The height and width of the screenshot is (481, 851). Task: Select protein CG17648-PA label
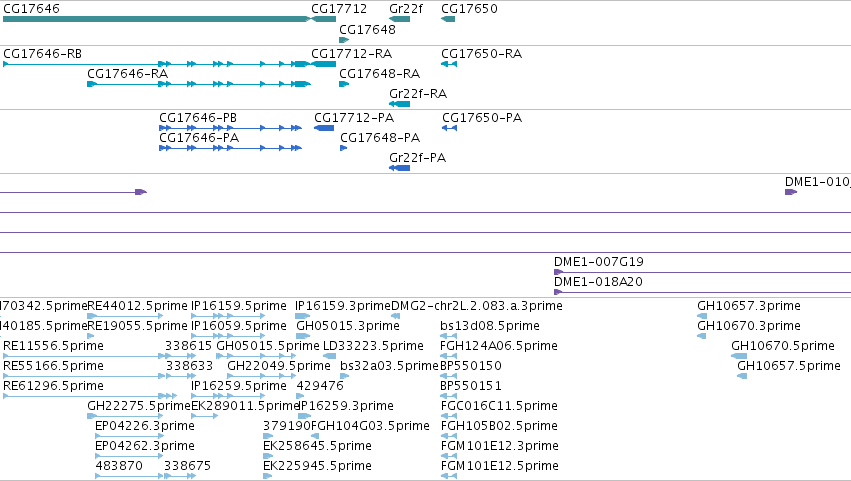380,138
